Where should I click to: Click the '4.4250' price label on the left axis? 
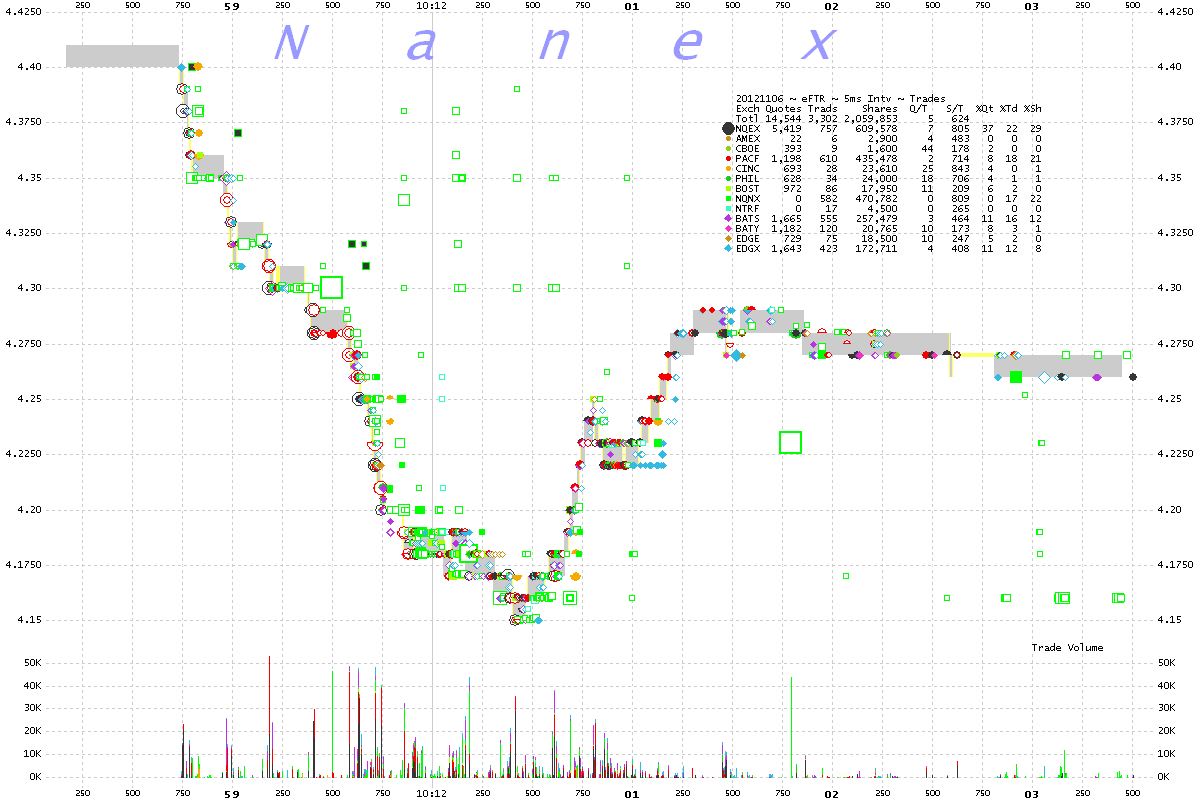[x=24, y=12]
